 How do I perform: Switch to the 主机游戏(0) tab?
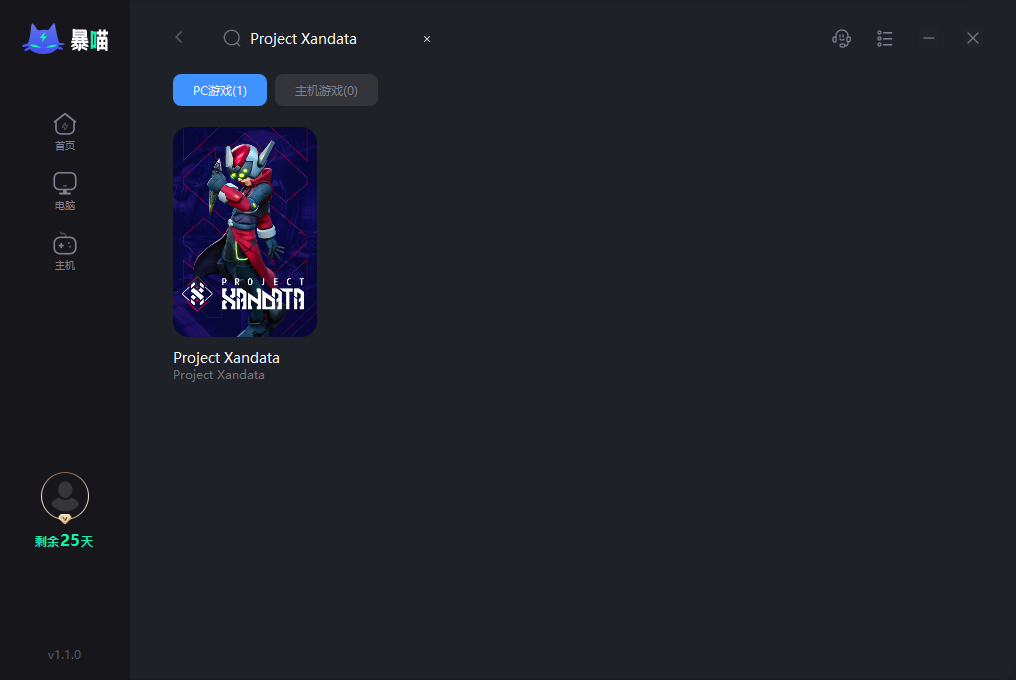pyautogui.click(x=327, y=90)
